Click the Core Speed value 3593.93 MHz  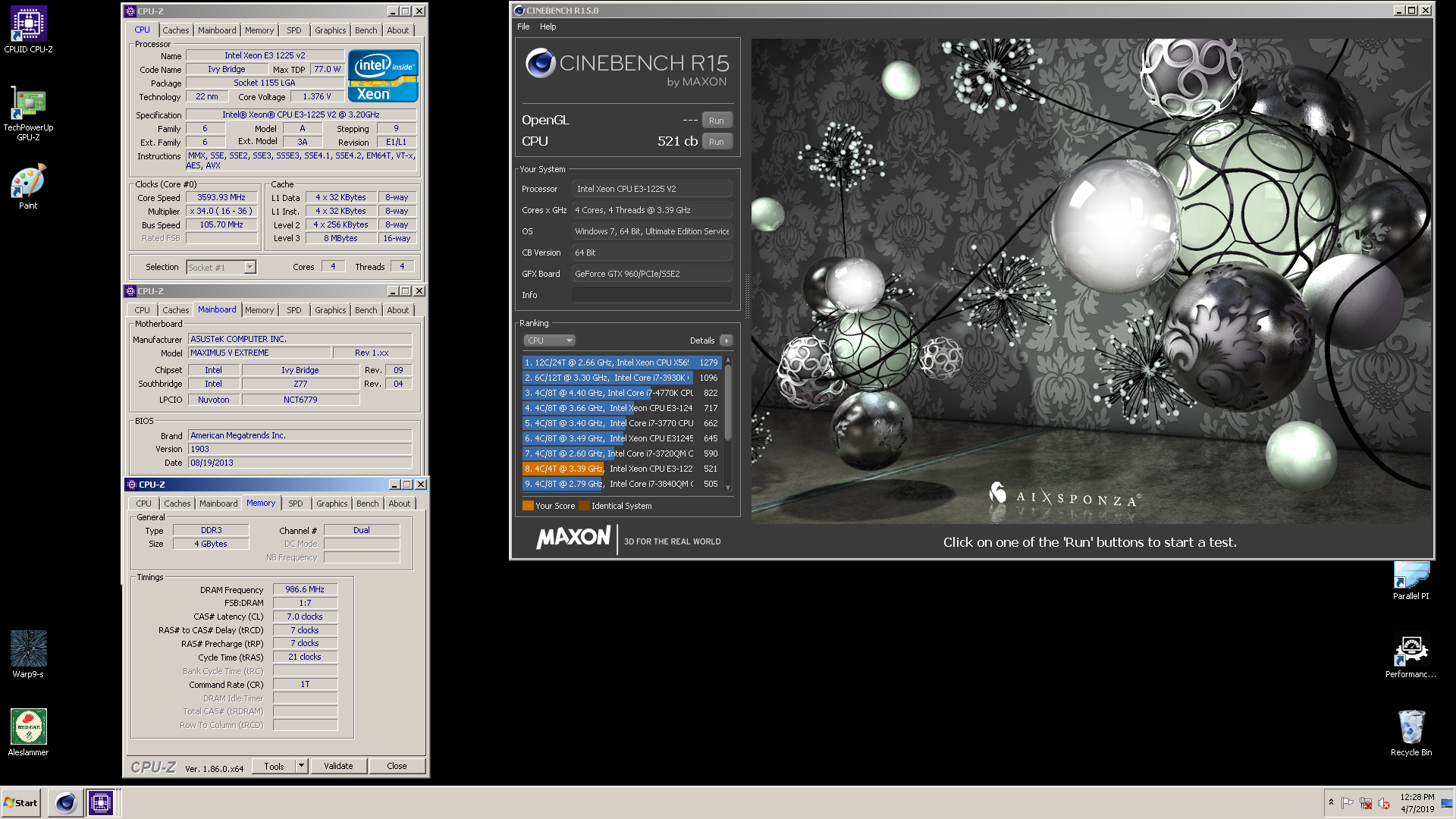click(221, 197)
